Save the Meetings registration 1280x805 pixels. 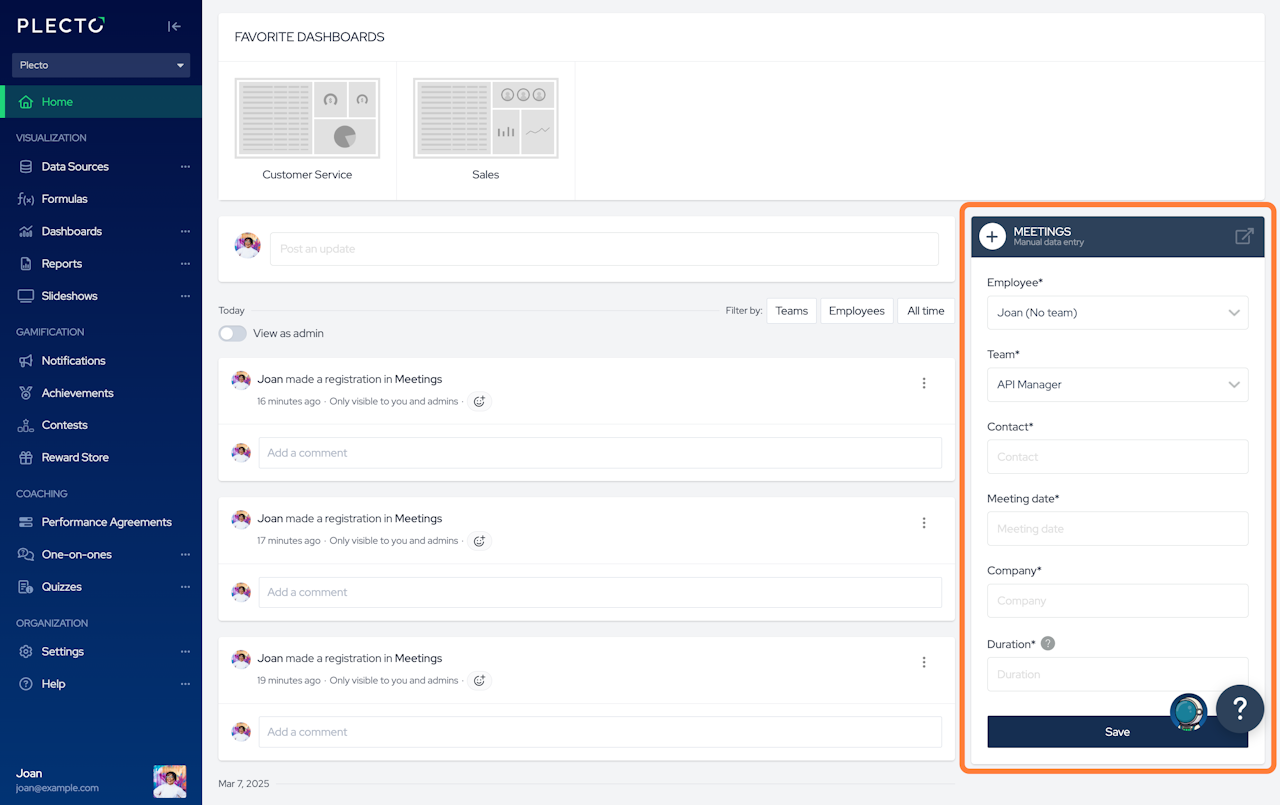tap(1118, 732)
